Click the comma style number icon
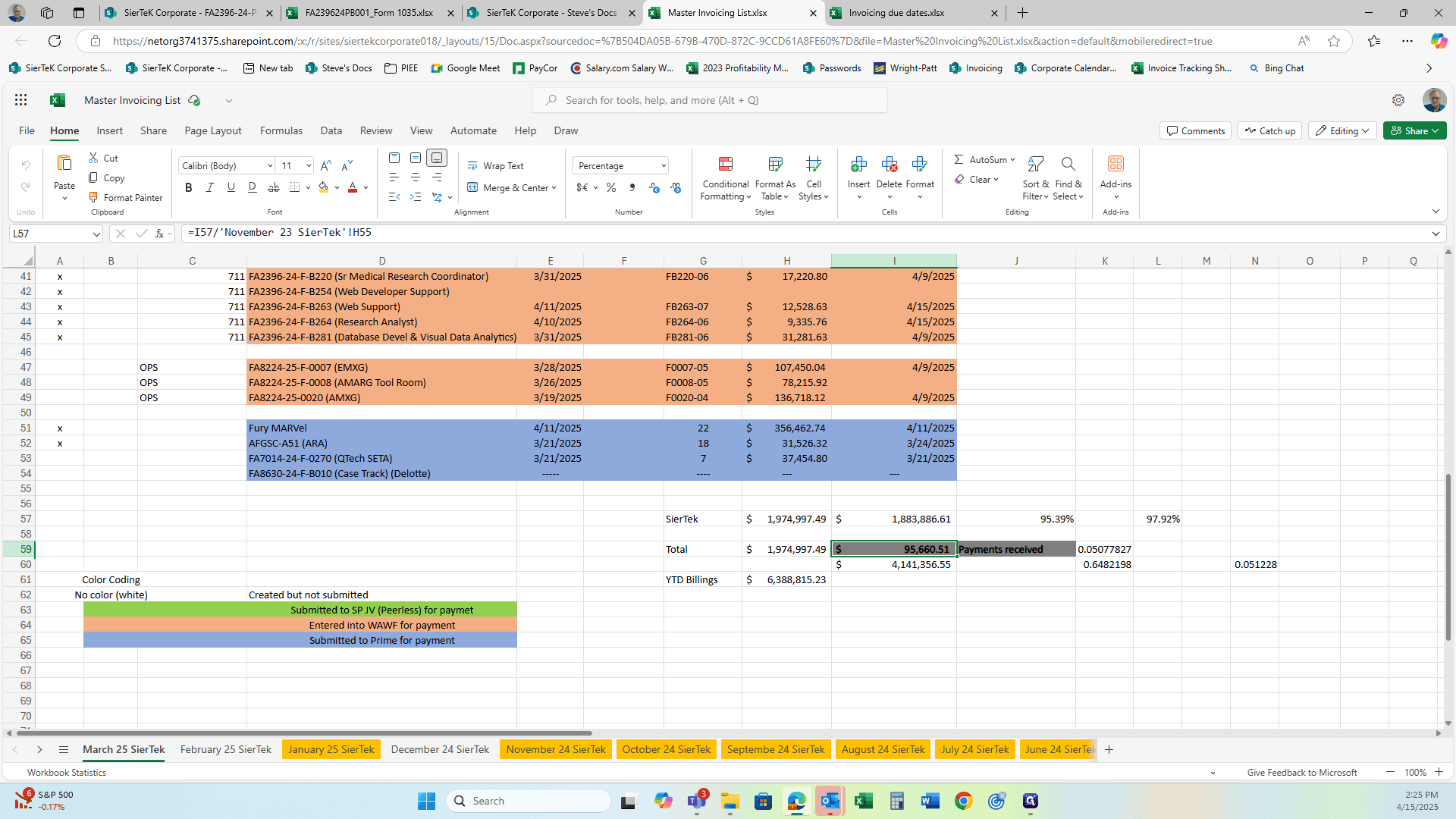This screenshot has width=1456, height=819. [x=632, y=187]
